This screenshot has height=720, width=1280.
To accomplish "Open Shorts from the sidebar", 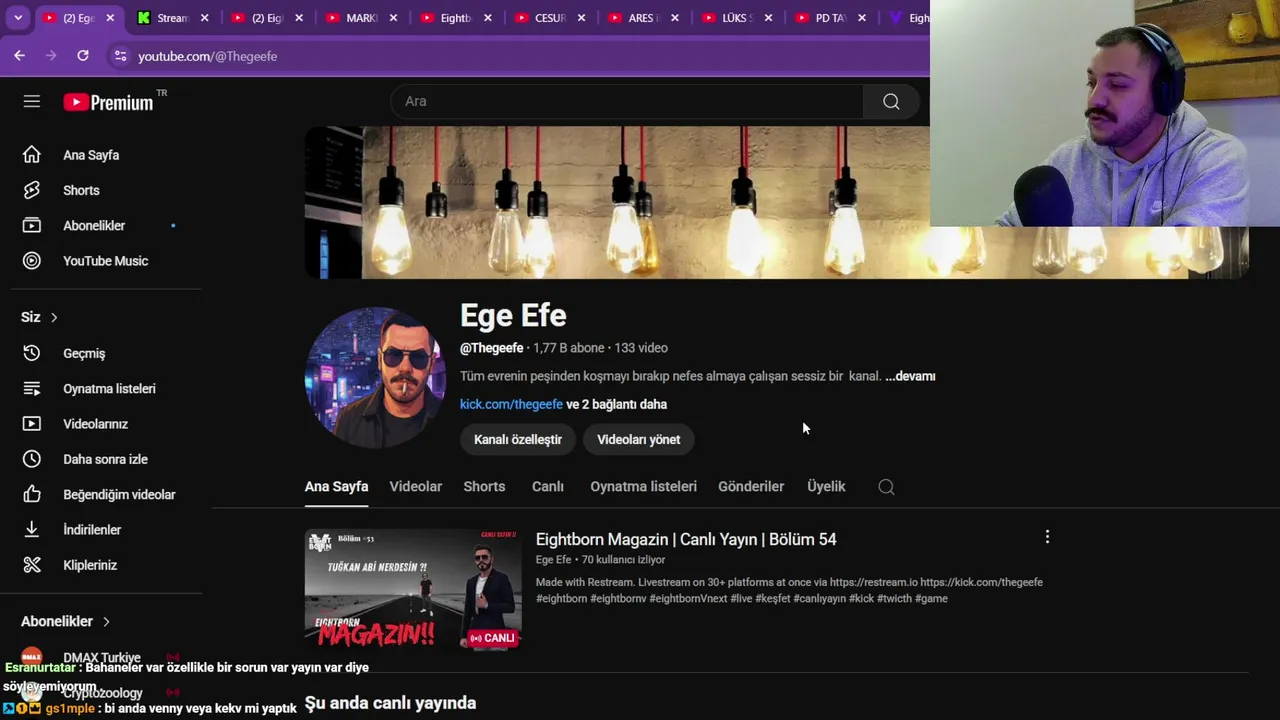I will click(x=81, y=190).
